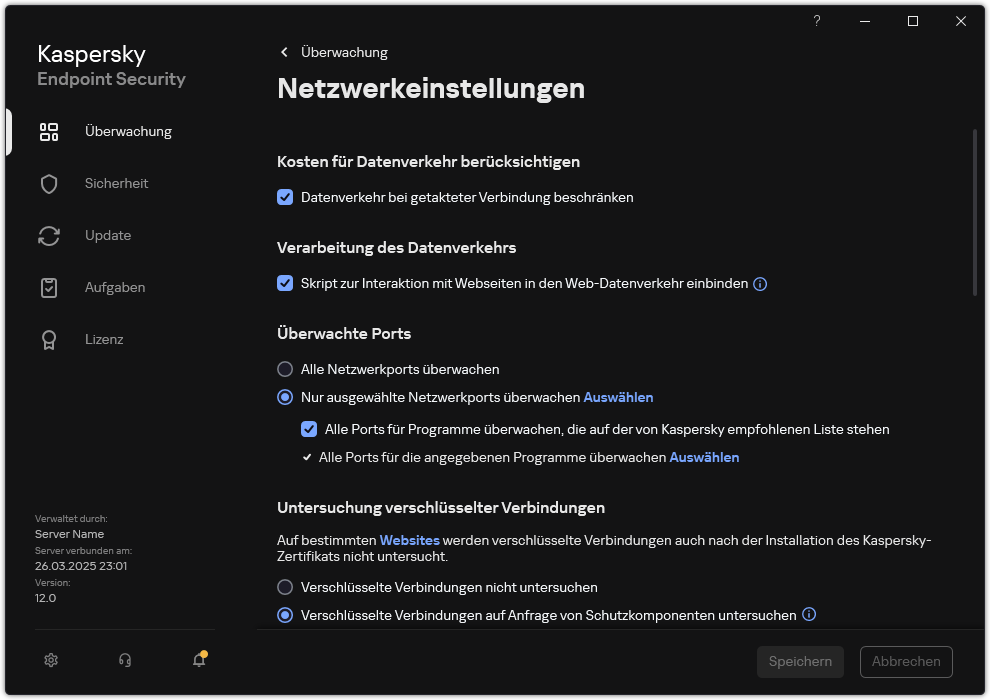Open Auswählen for die angegebenen Programme
The height and width of the screenshot is (700, 990).
[704, 457]
